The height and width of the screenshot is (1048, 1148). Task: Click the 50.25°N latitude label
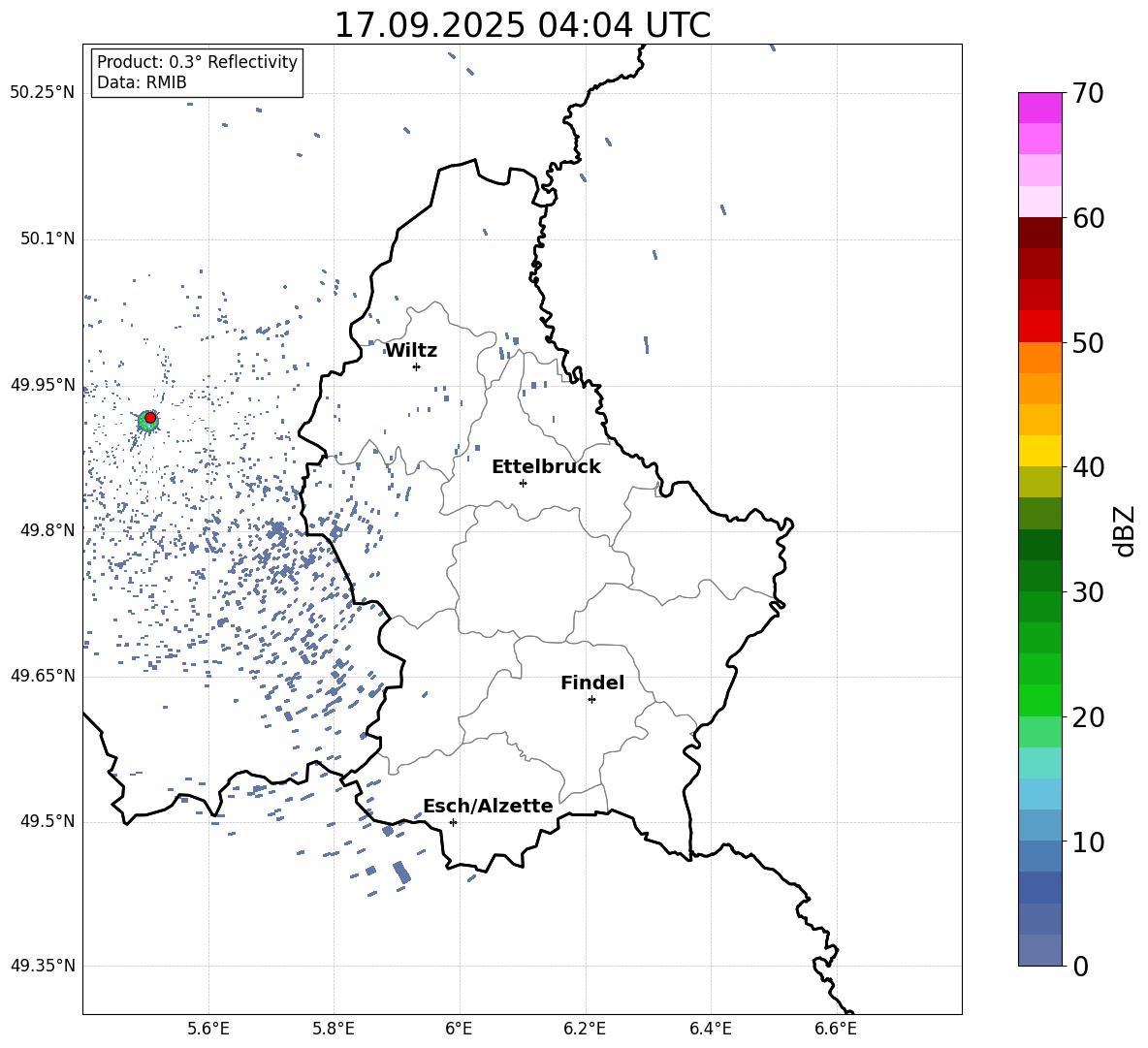point(43,93)
